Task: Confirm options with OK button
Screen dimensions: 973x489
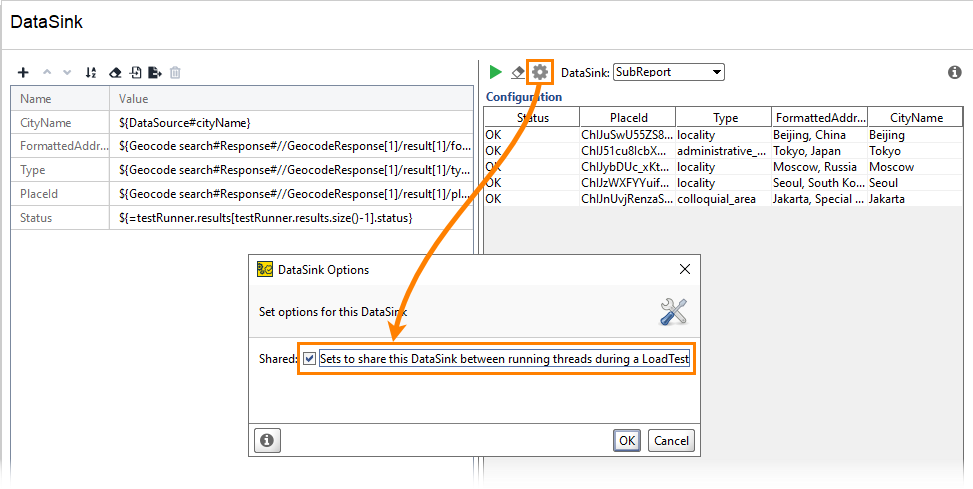Action: click(627, 441)
